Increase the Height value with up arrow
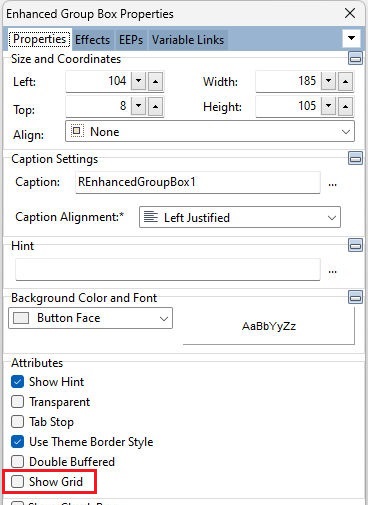 (345, 106)
